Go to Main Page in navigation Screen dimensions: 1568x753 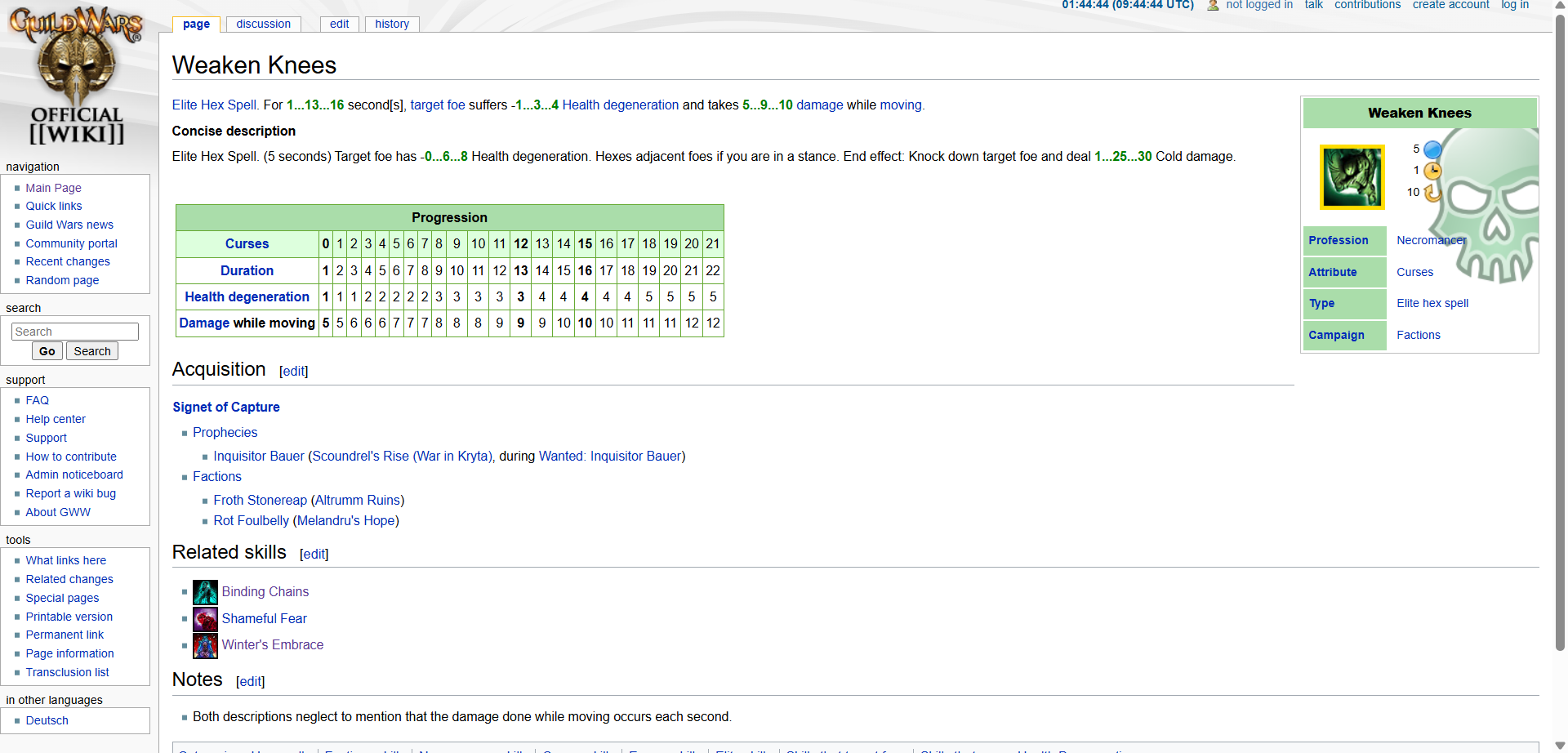coord(53,188)
